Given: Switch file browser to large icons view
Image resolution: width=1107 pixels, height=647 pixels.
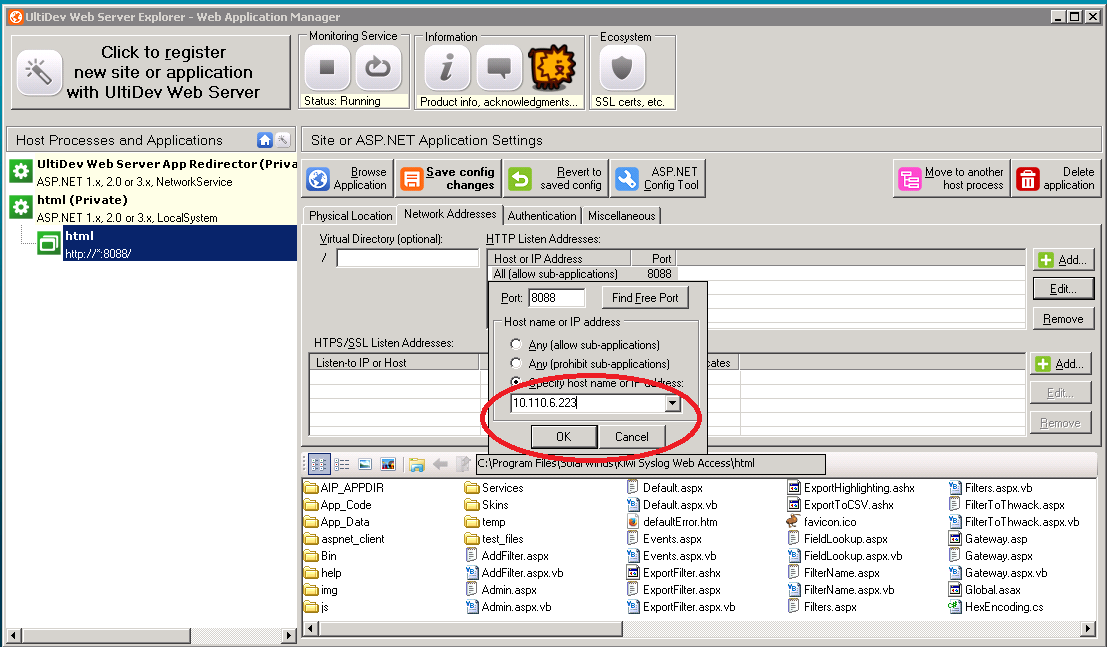Looking at the screenshot, I should tap(319, 464).
